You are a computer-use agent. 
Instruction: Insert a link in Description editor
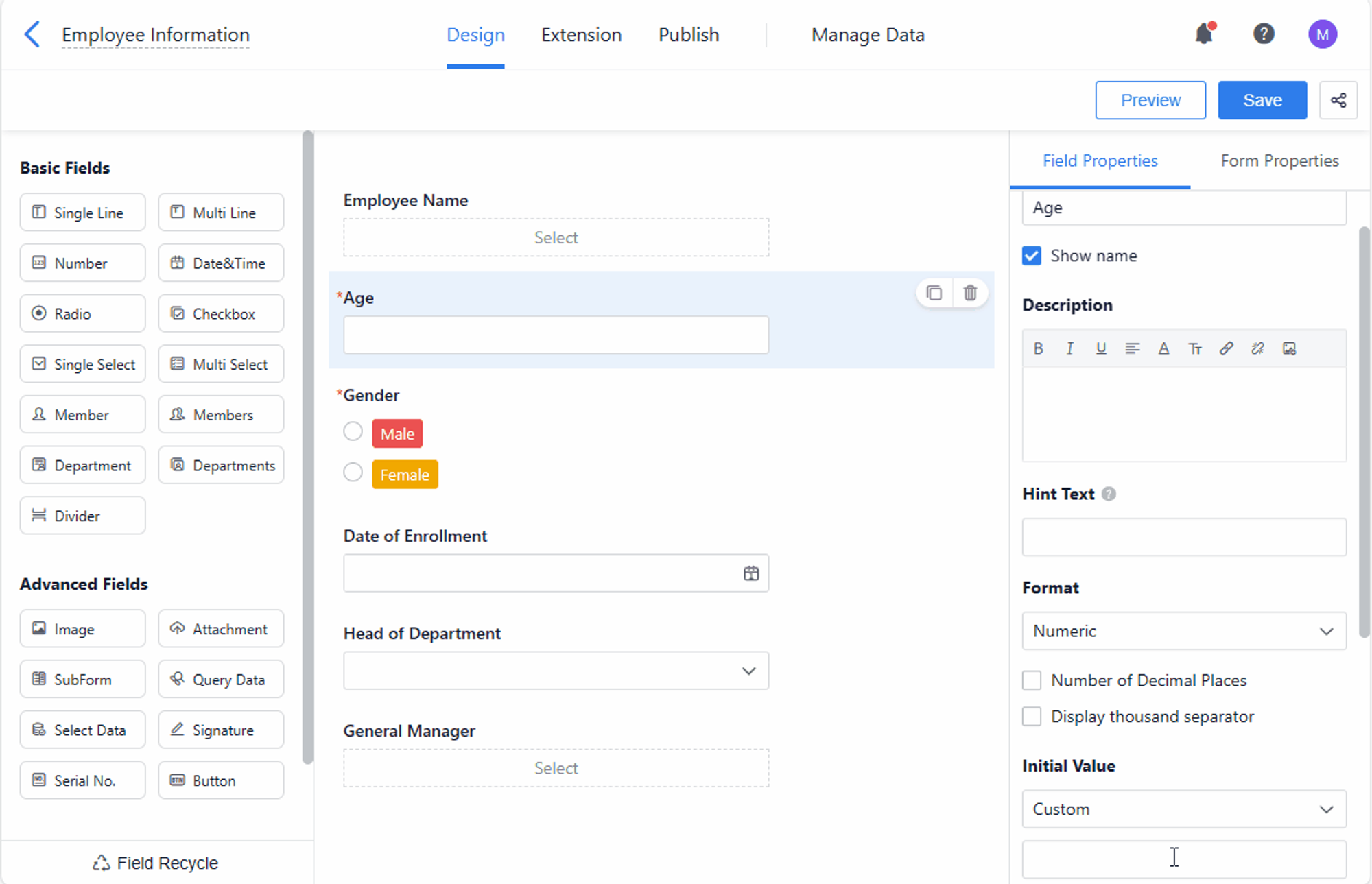point(1227,348)
